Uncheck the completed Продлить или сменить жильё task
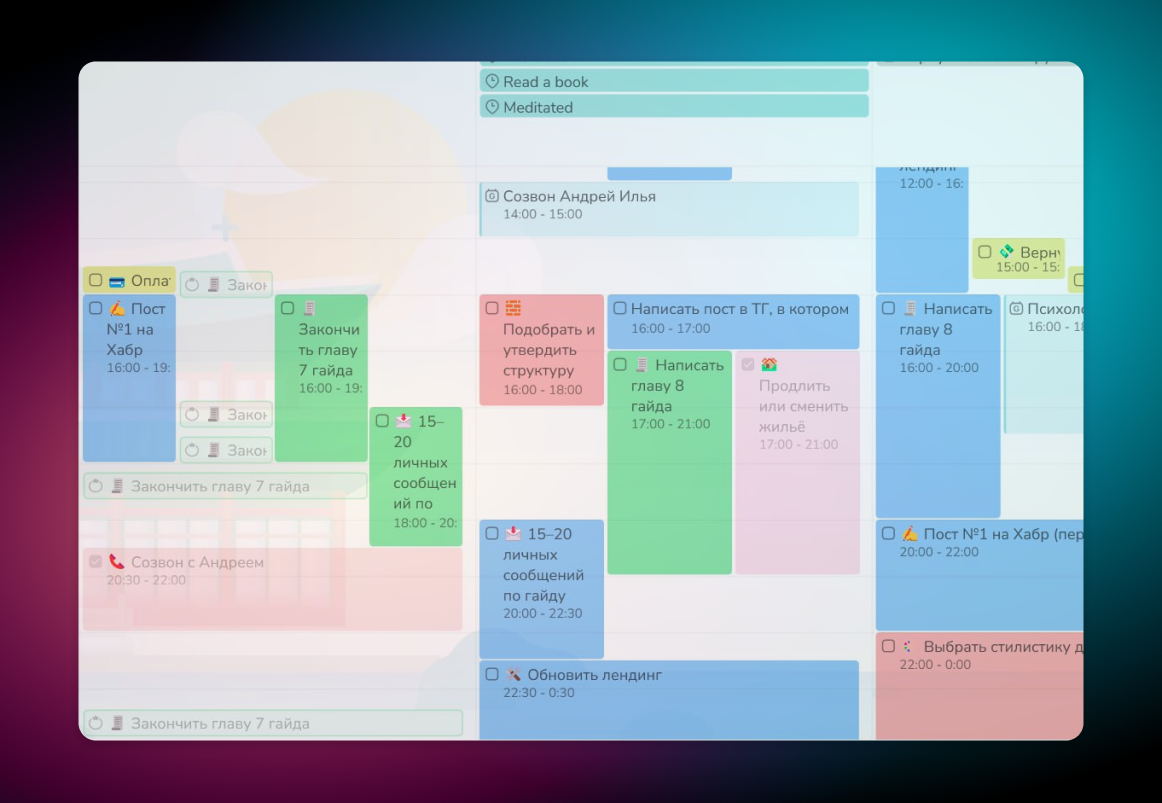 click(747, 363)
